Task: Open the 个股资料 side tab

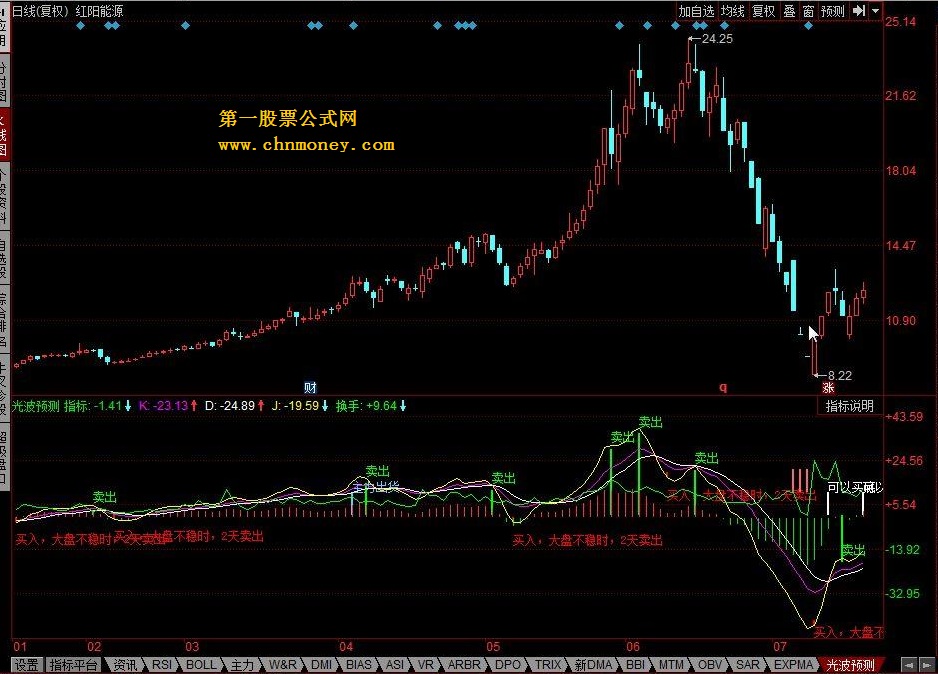Action: pos(4,196)
